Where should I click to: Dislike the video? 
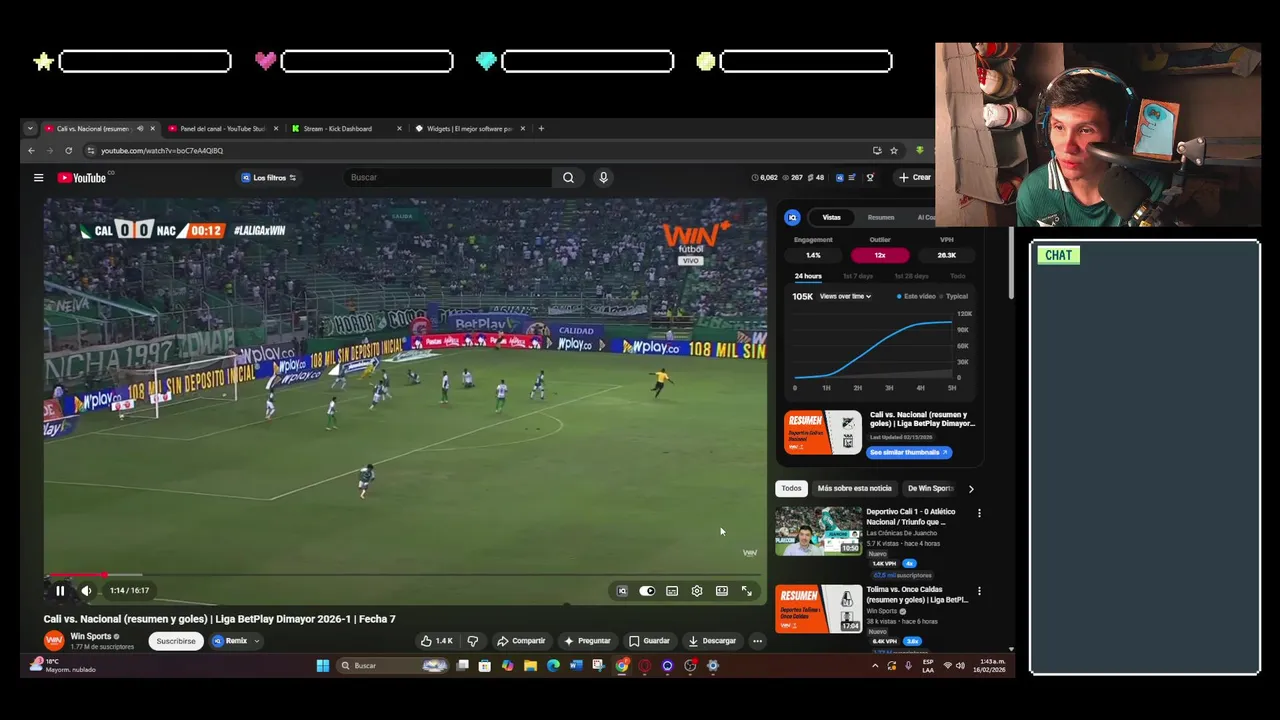tap(473, 641)
